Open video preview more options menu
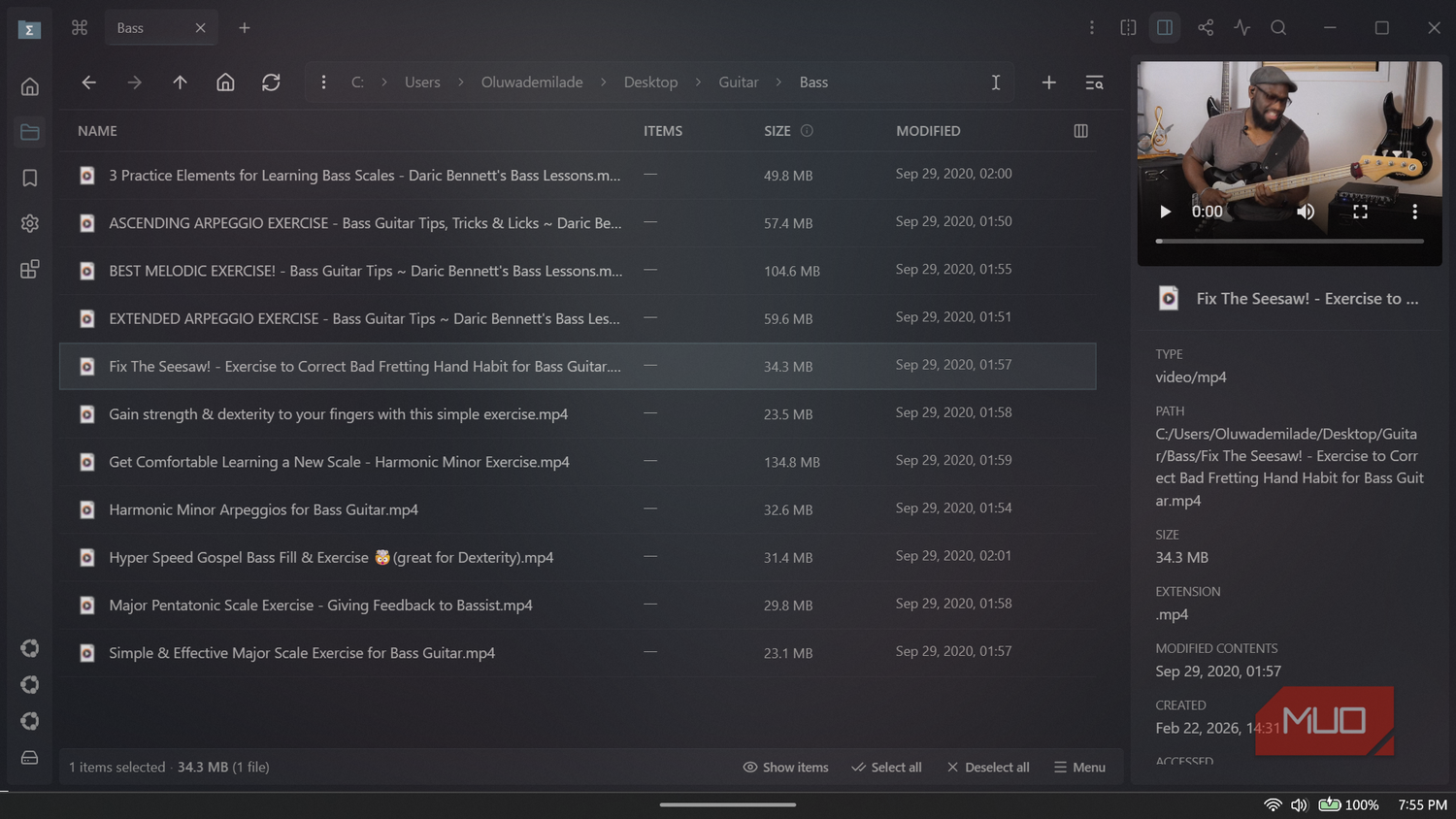 click(x=1414, y=212)
